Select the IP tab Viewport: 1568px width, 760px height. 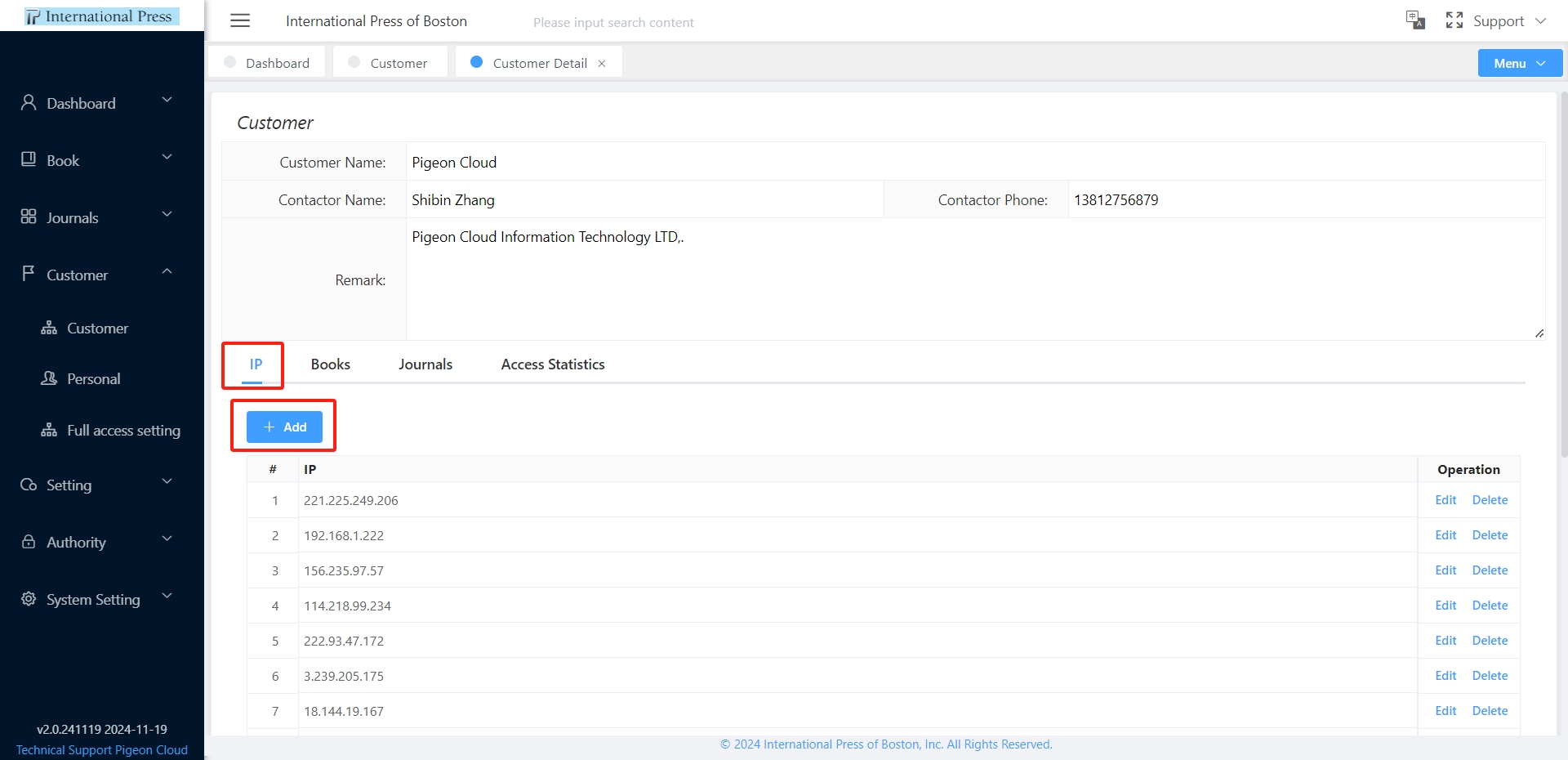click(x=256, y=364)
